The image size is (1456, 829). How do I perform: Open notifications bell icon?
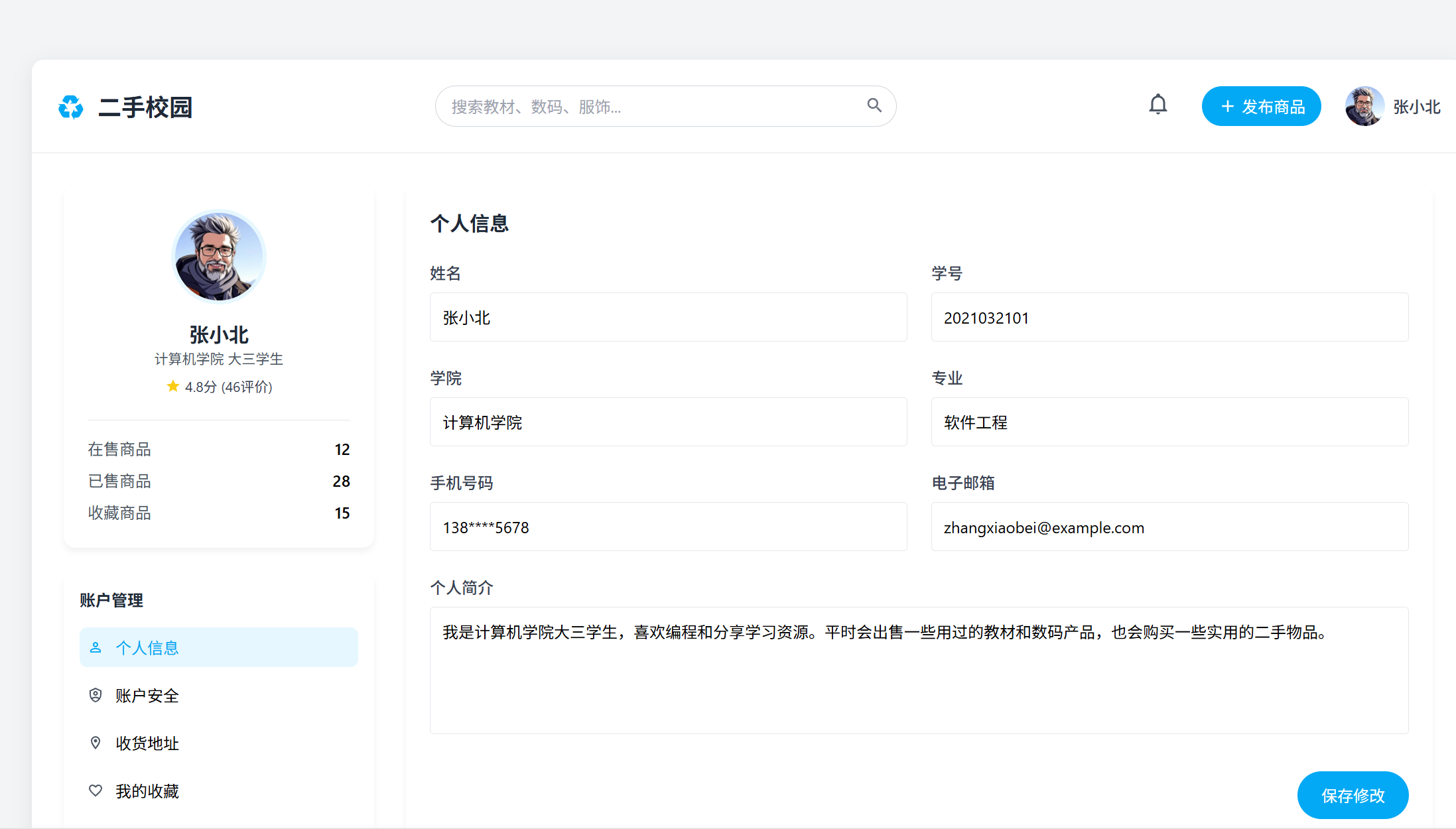1158,105
